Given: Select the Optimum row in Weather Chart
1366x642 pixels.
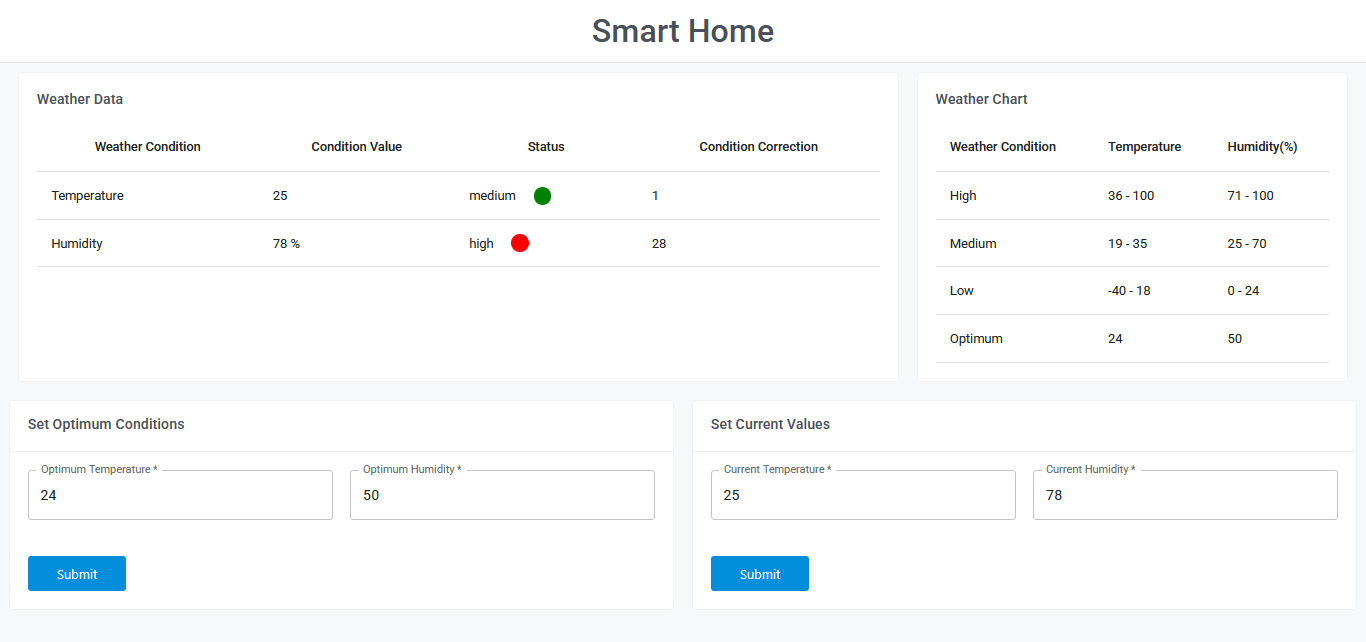Looking at the screenshot, I should (976, 339).
